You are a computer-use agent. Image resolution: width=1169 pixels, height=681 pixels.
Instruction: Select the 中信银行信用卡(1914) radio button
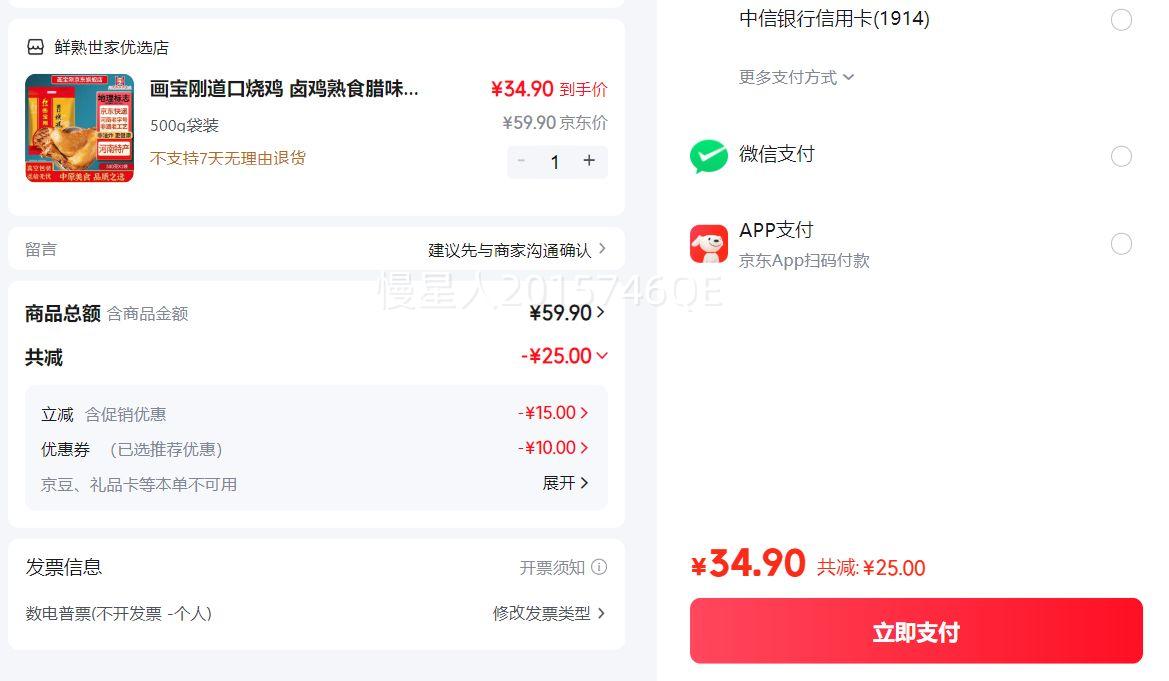click(x=1121, y=20)
